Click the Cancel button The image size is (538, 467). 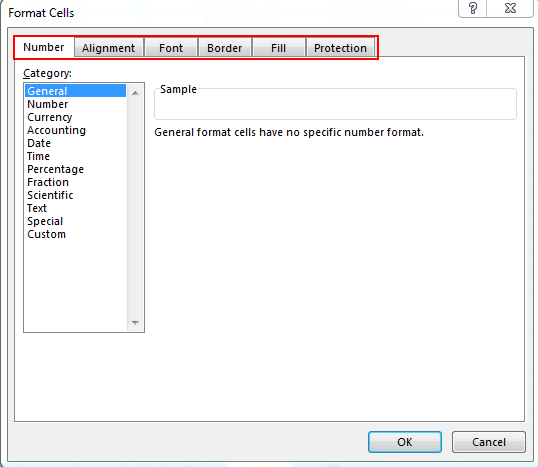pyautogui.click(x=489, y=442)
